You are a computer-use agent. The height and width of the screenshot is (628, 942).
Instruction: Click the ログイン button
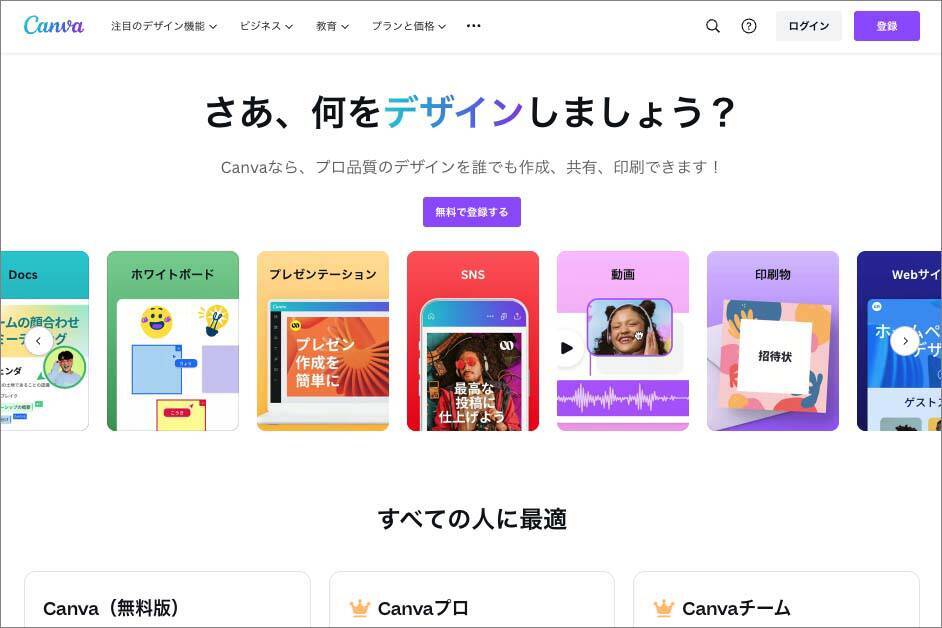[x=809, y=26]
